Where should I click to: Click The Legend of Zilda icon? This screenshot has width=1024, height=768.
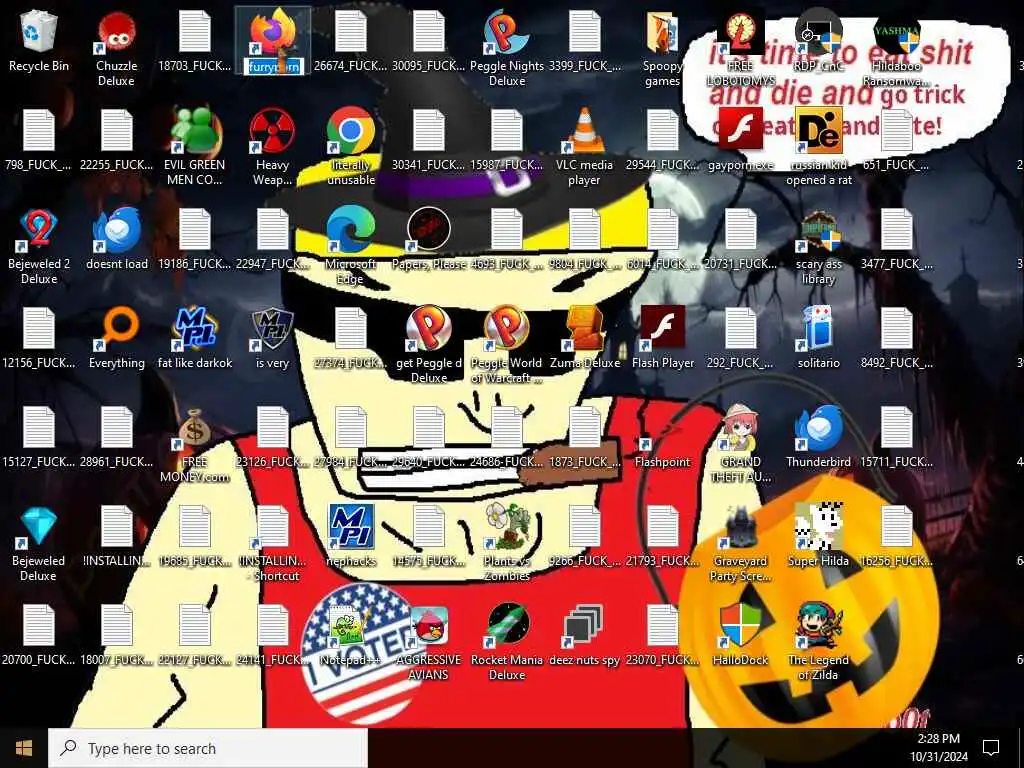coord(818,626)
